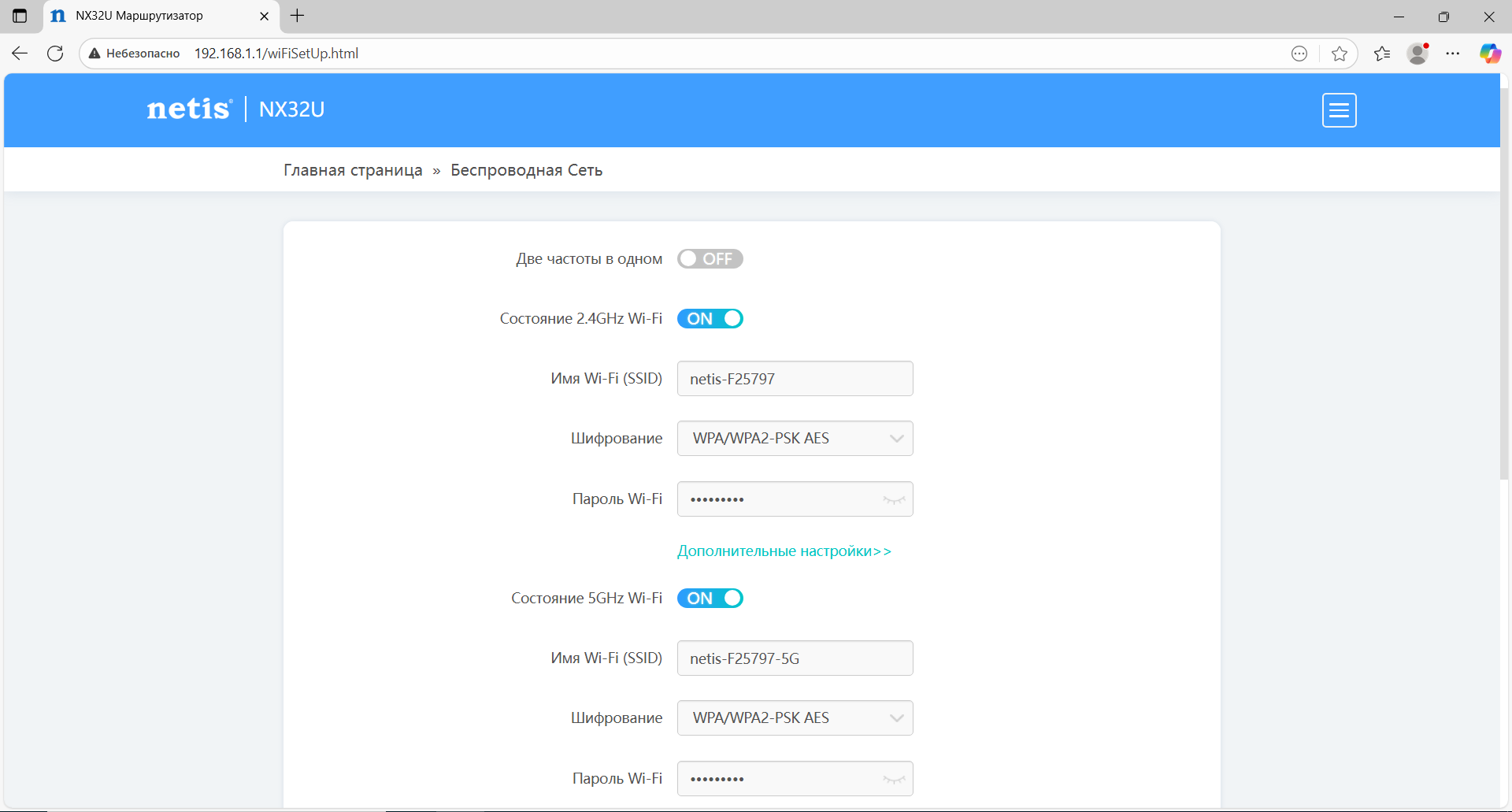Screen dimensions: 1512x812
Task: Turn off the 5GHz Wi-Fi state switch
Action: point(710,599)
